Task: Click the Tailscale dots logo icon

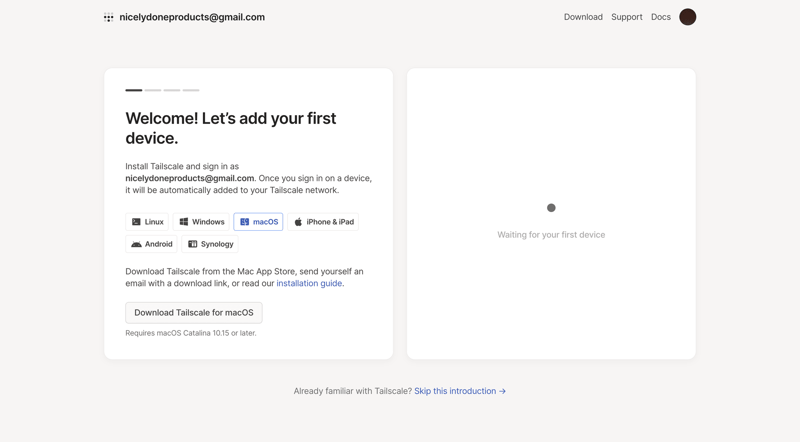Action: tap(109, 17)
